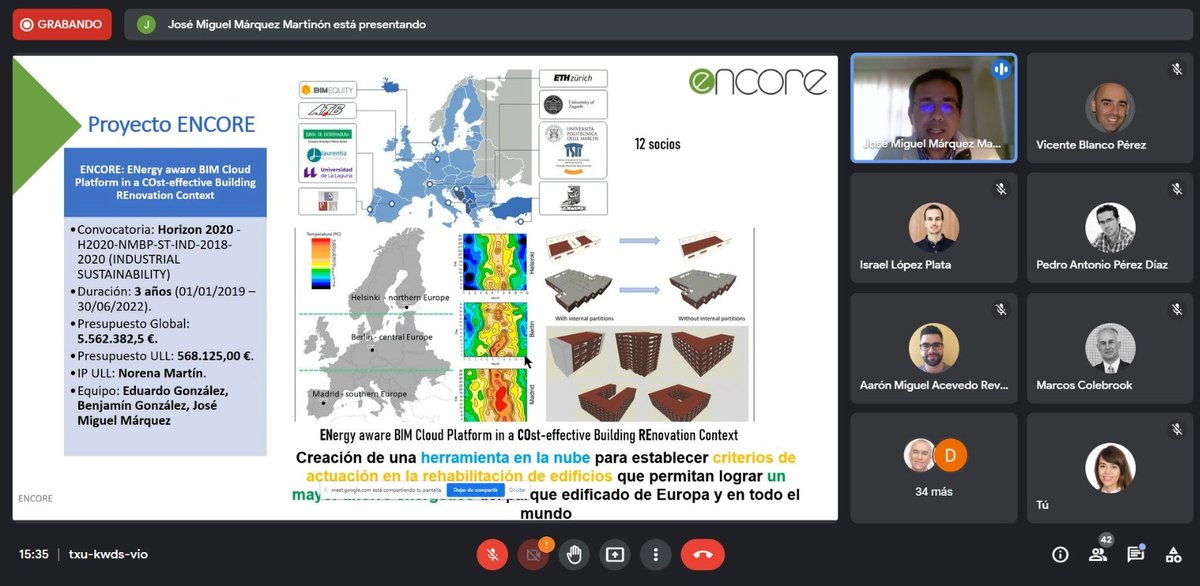This screenshot has width=1200, height=586.
Task: Click muted mic icon on Pedro Antonio tile
Action: coord(1177,189)
